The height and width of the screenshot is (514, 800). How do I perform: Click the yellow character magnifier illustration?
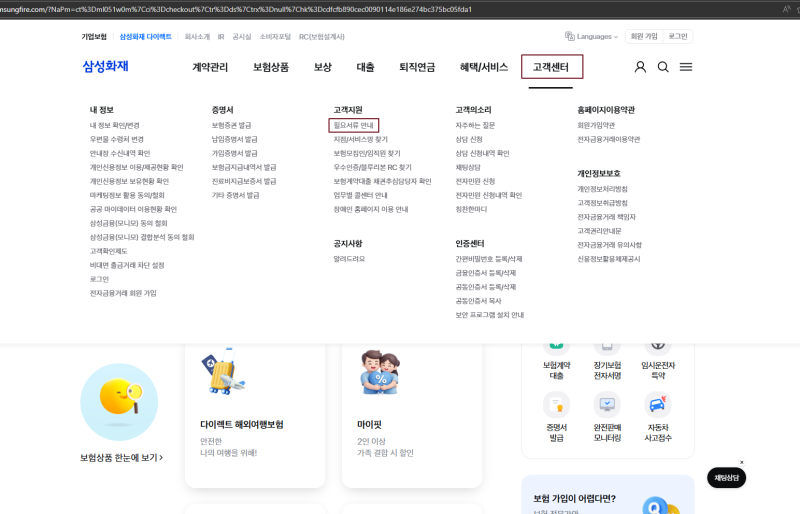pyautogui.click(x=119, y=402)
